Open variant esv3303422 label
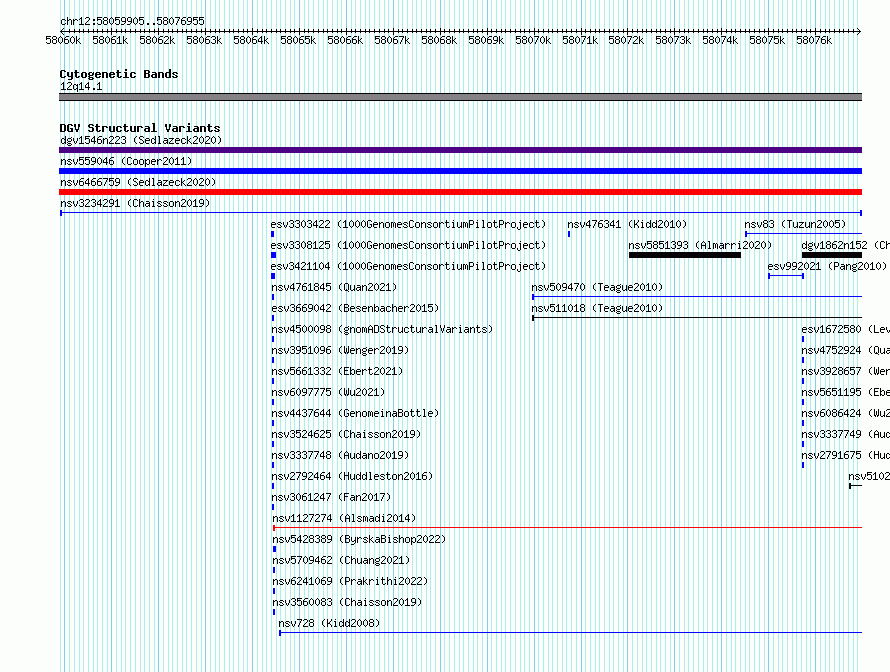 [x=408, y=224]
